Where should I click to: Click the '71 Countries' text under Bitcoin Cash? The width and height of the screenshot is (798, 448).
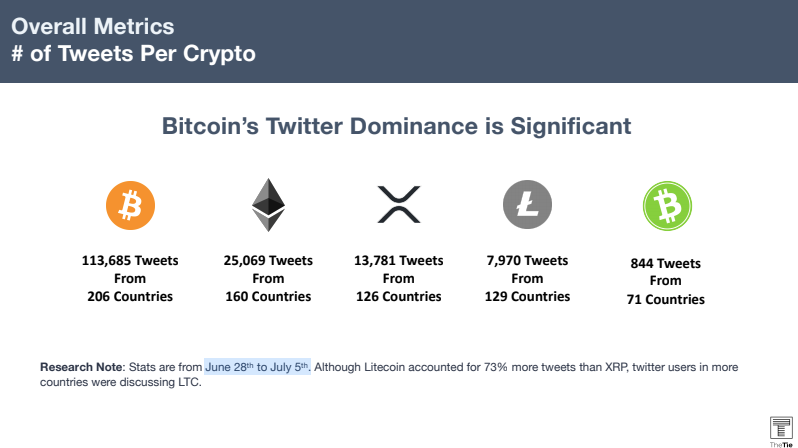pyautogui.click(x=665, y=299)
